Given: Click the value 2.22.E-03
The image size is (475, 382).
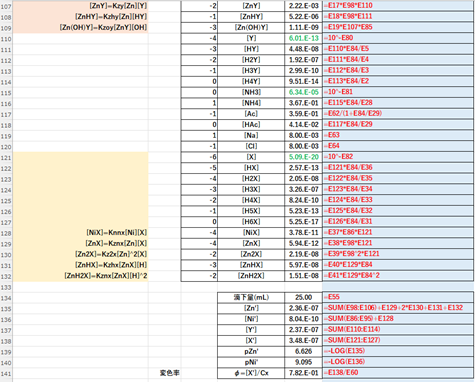Looking at the screenshot, I should (303, 6).
